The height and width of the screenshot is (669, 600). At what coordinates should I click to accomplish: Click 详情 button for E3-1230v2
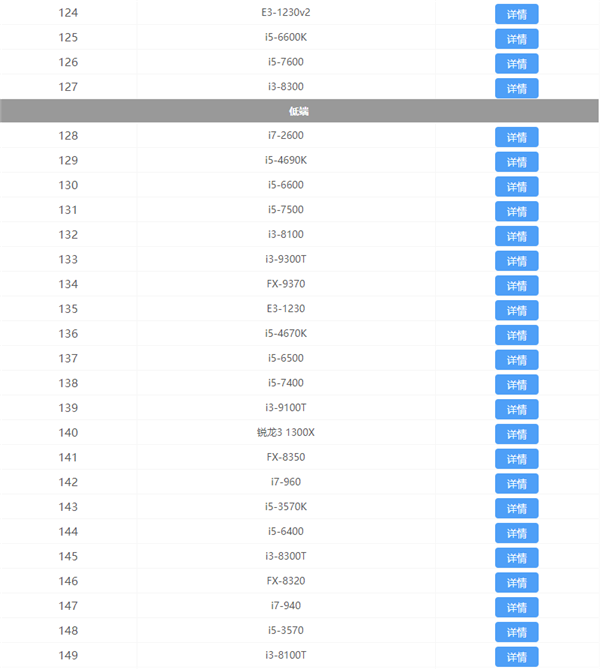point(516,14)
